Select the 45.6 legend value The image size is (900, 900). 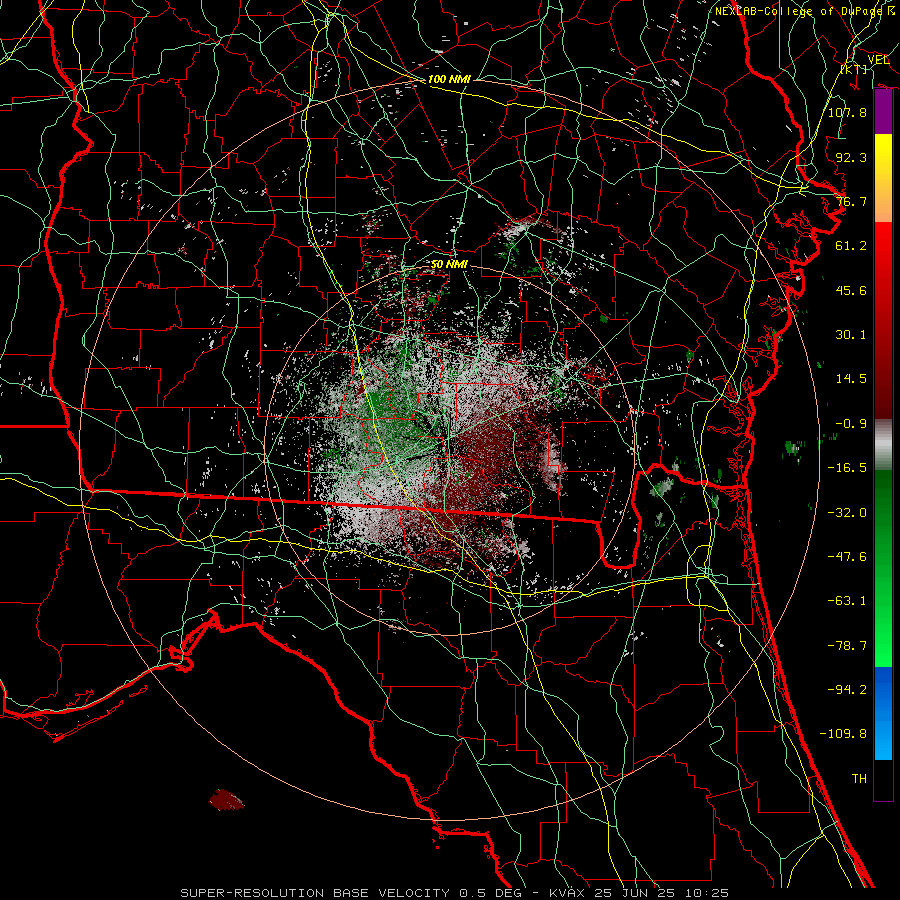point(851,290)
